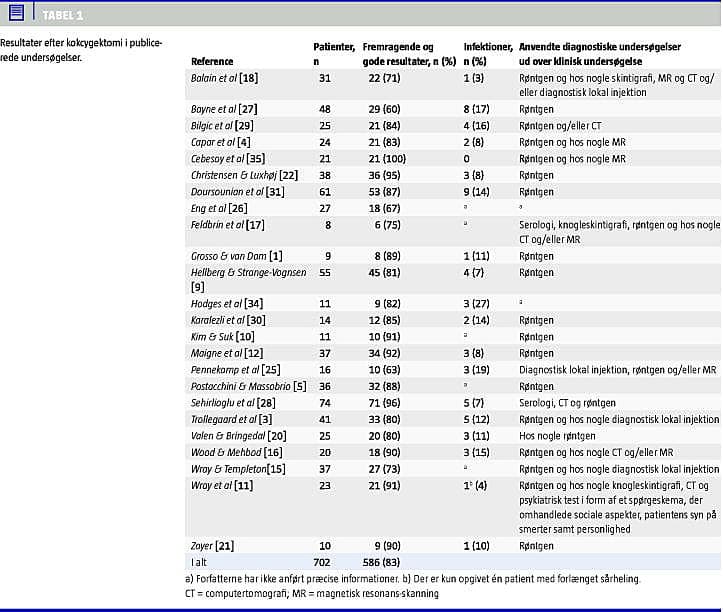The height and width of the screenshot is (612, 723).
Task: Select 'Kim & Suk [10]' reference
Action: coord(223,337)
